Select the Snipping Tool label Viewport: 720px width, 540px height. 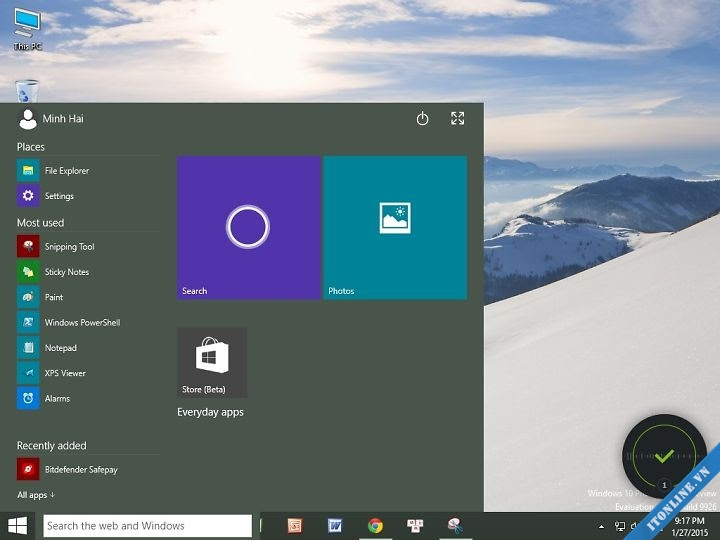click(69, 247)
